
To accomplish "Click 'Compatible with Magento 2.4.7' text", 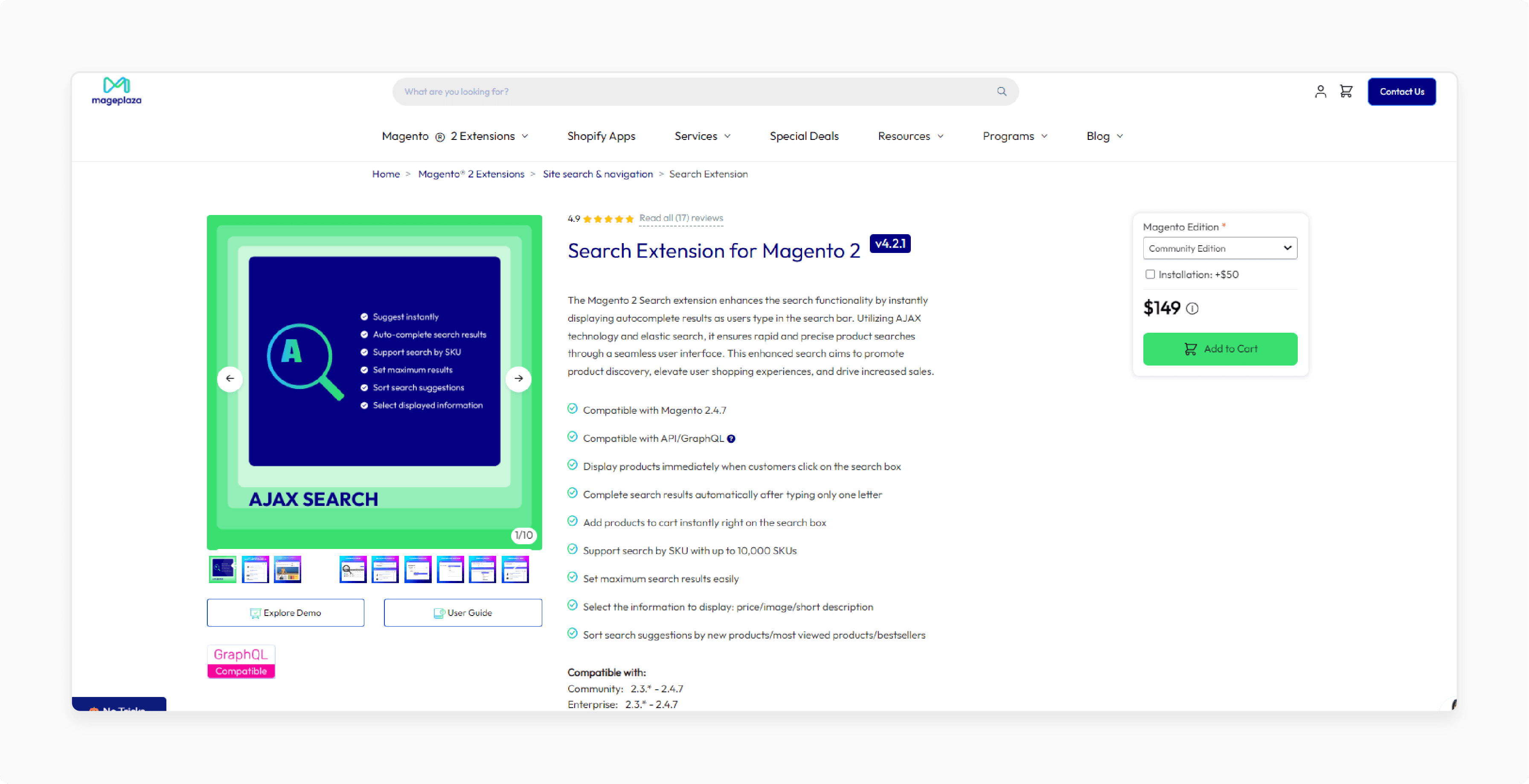I will (x=654, y=411).
